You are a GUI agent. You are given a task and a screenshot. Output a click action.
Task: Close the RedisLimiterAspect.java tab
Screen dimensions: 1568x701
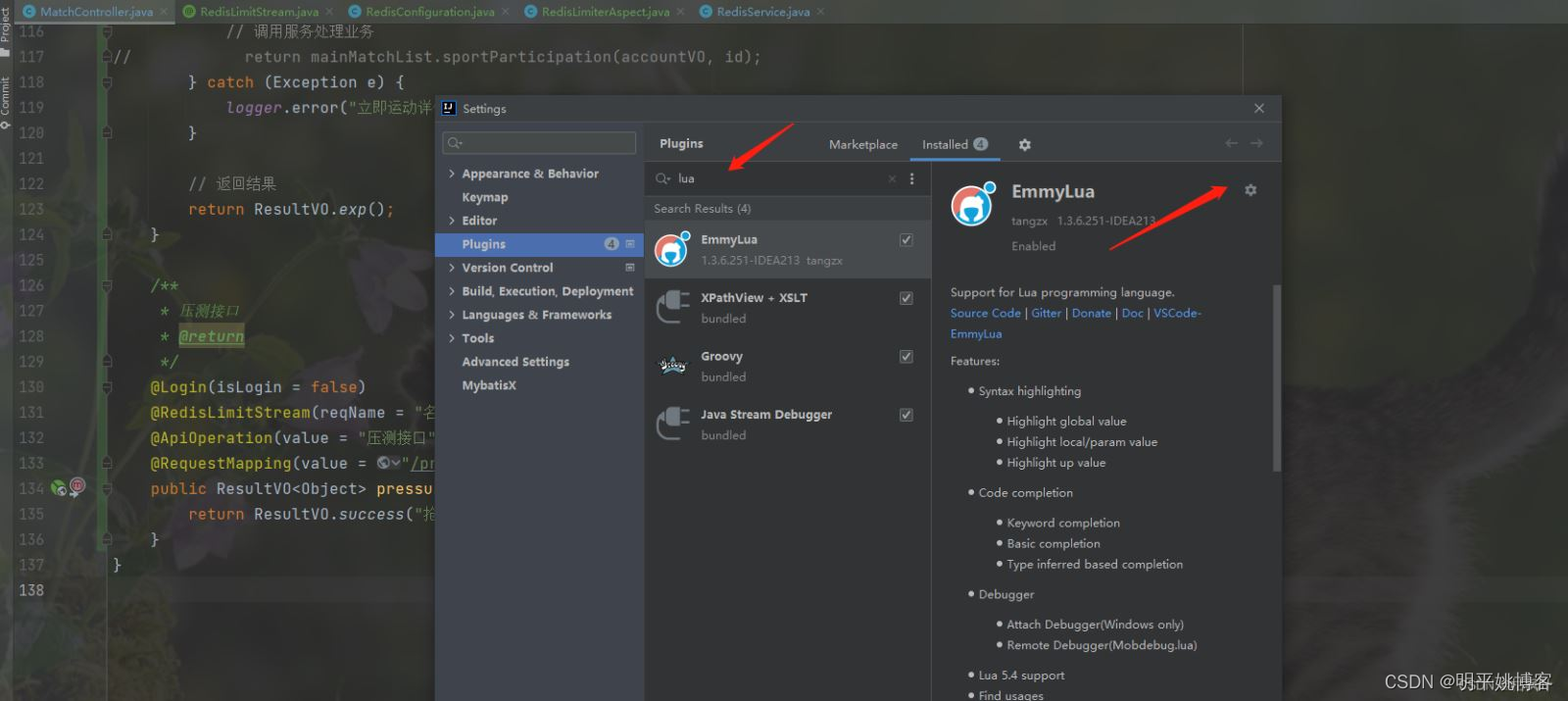pyautogui.click(x=681, y=12)
